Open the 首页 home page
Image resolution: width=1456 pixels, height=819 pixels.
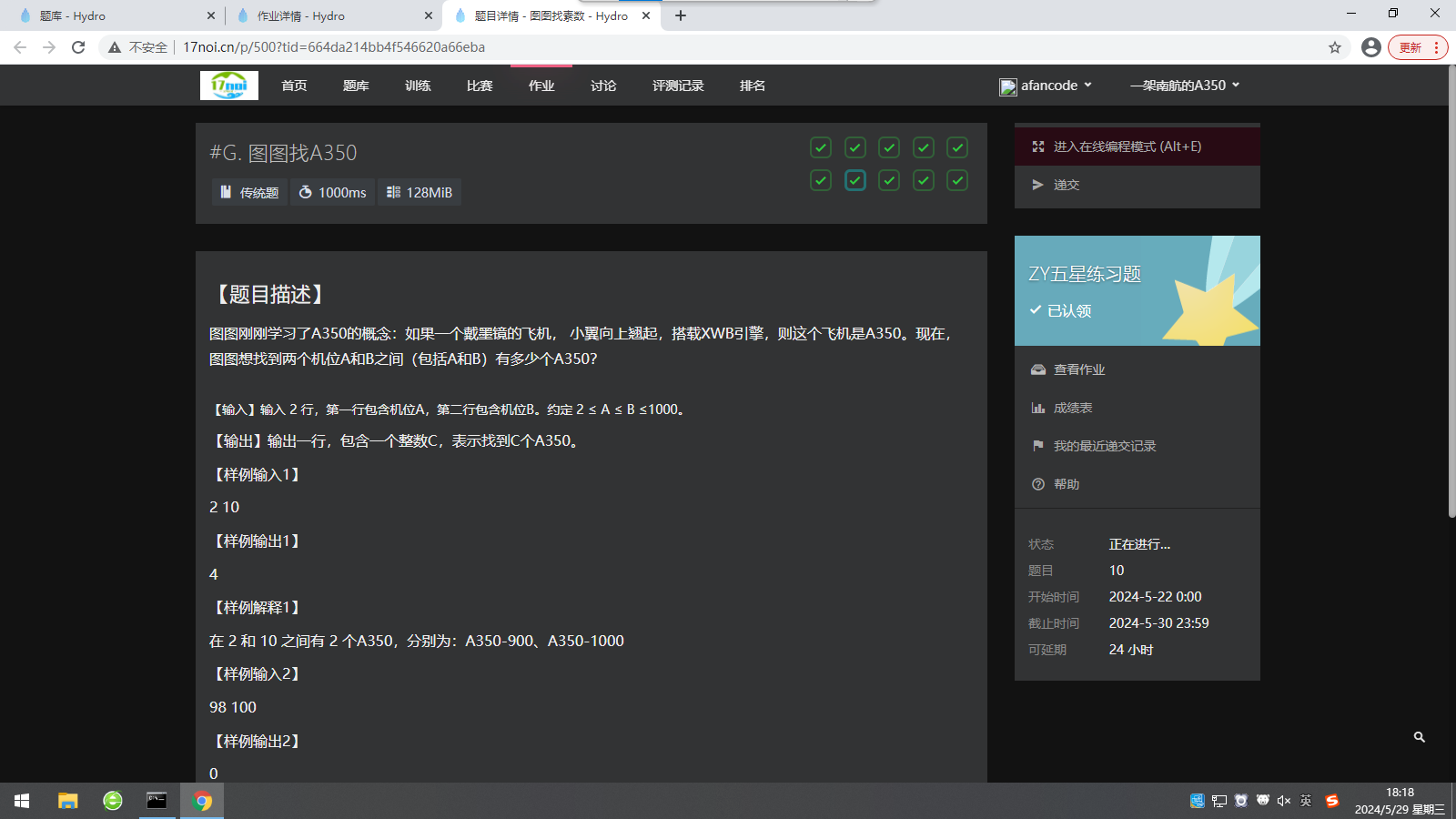(x=294, y=86)
